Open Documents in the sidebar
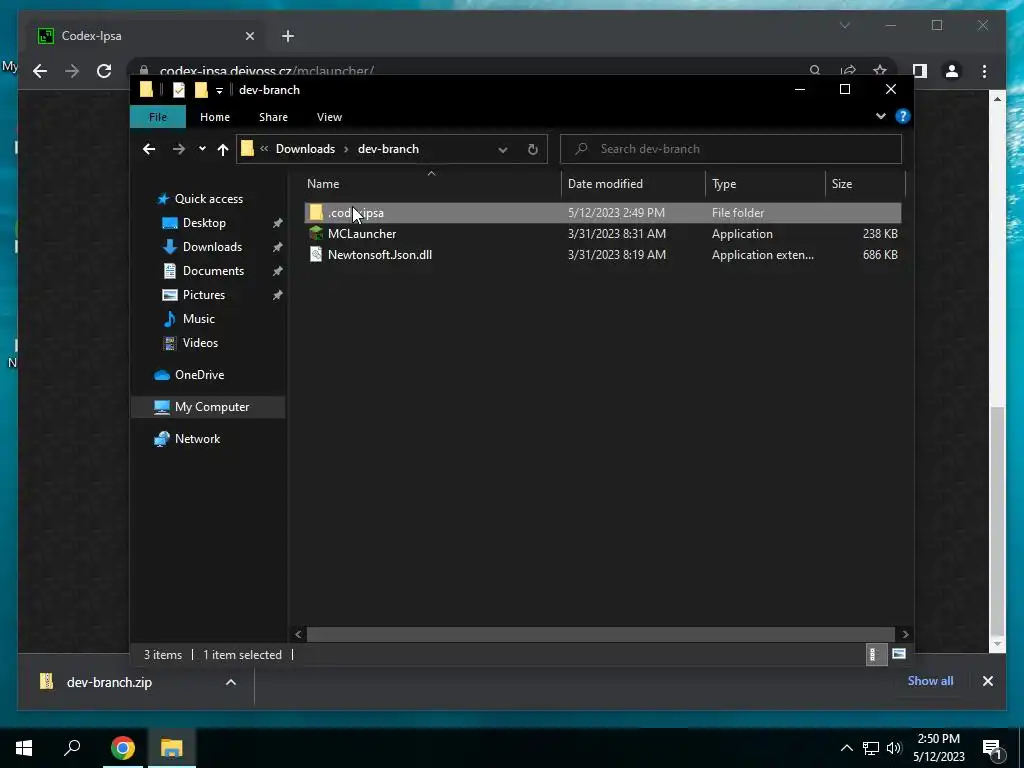This screenshot has width=1024, height=768. point(213,271)
